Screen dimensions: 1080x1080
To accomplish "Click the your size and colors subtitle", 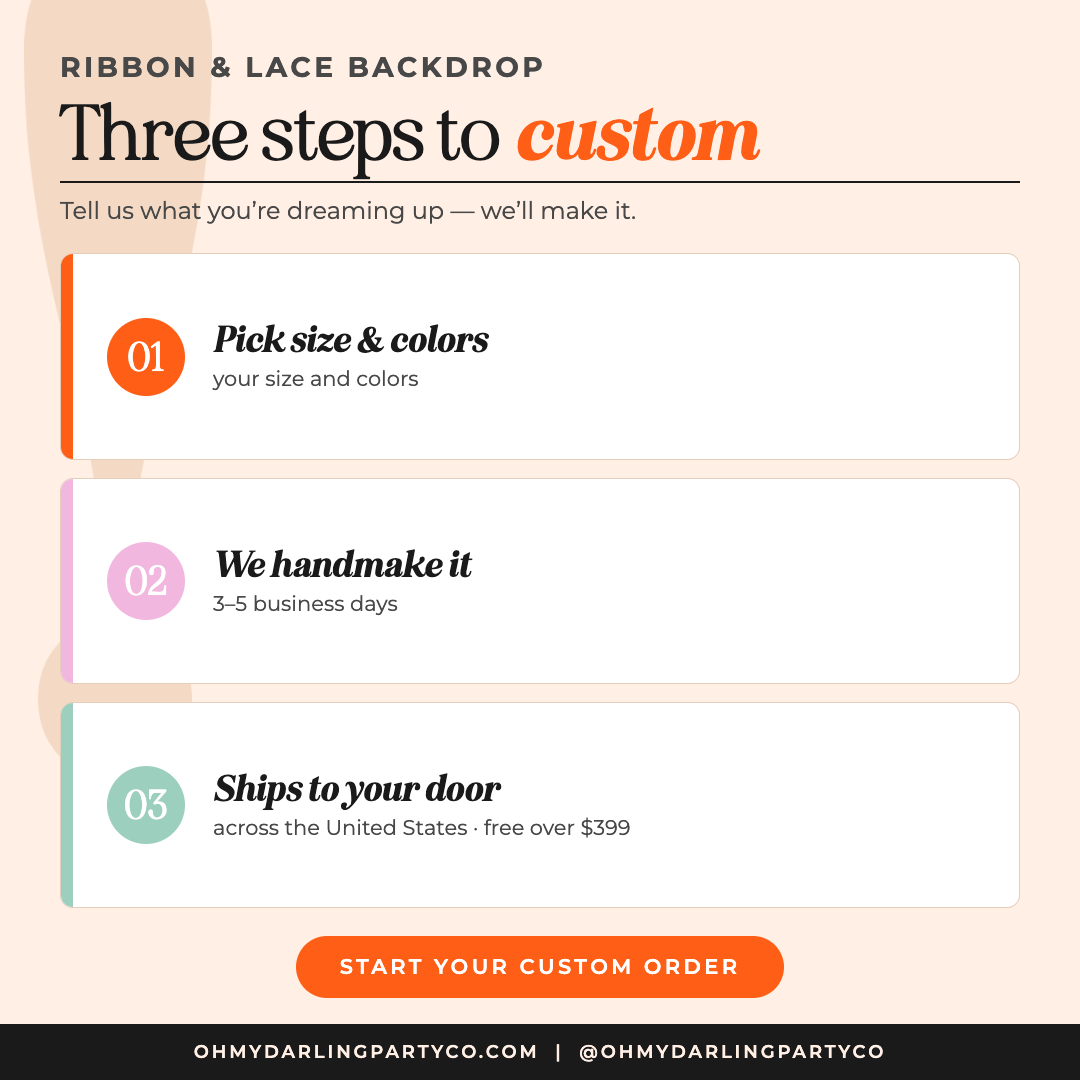I will pyautogui.click(x=315, y=380).
